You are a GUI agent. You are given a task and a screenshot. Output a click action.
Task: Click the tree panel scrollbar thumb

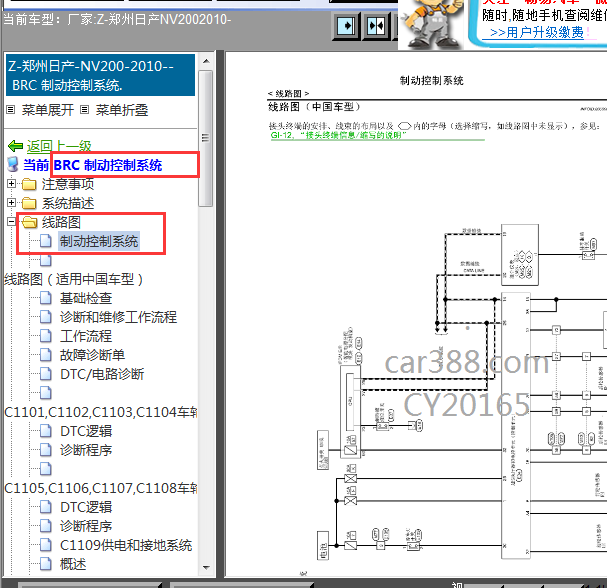(x=206, y=138)
